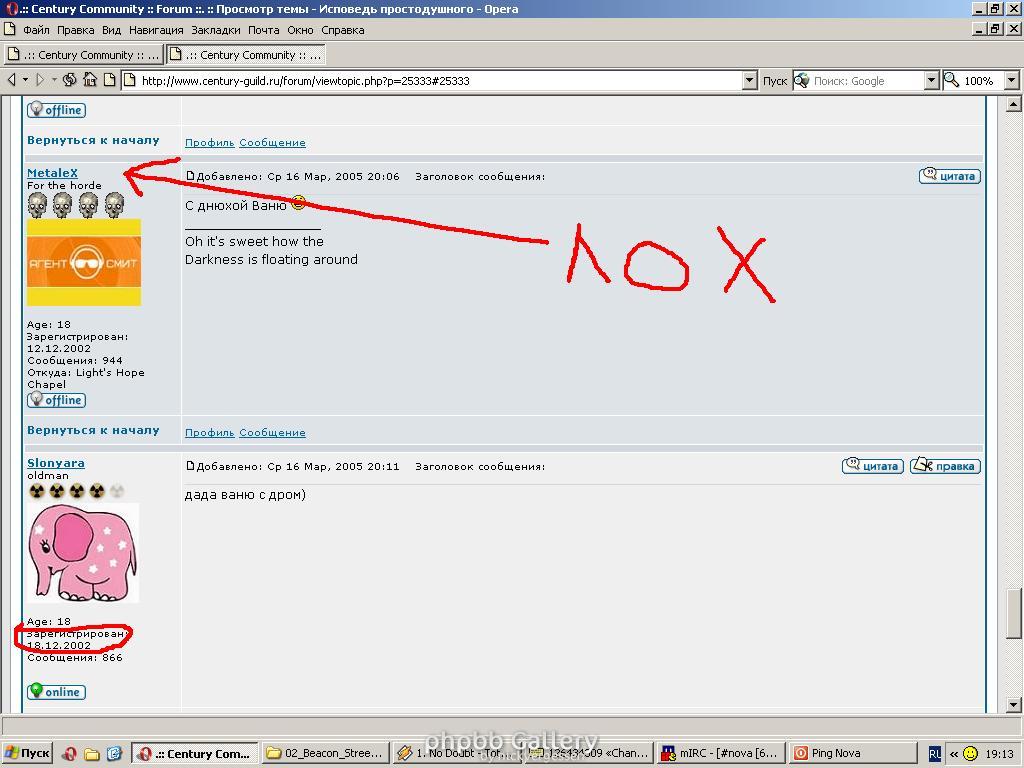
Task: Open the Закладки menu
Action: pyautogui.click(x=215, y=30)
